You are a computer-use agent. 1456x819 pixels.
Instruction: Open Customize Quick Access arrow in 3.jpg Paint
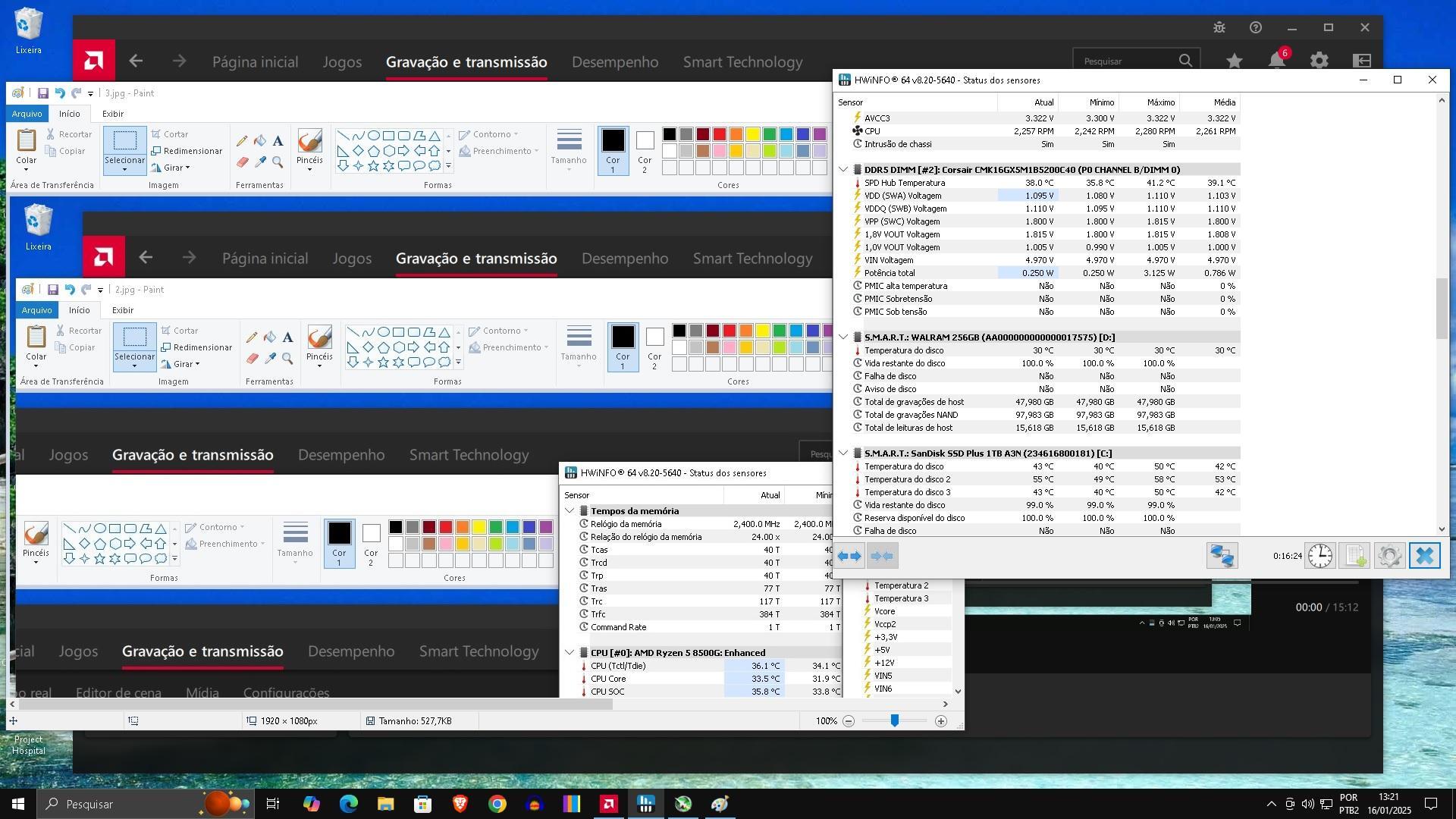click(90, 94)
